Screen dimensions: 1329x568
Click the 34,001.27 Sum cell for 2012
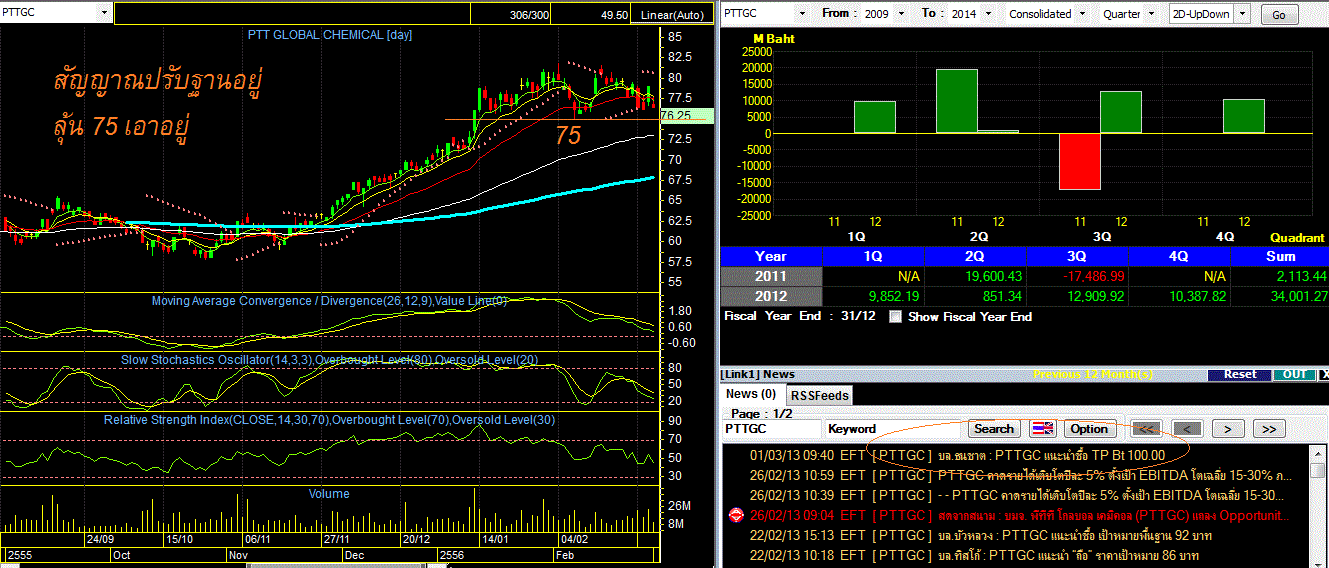click(x=1279, y=296)
